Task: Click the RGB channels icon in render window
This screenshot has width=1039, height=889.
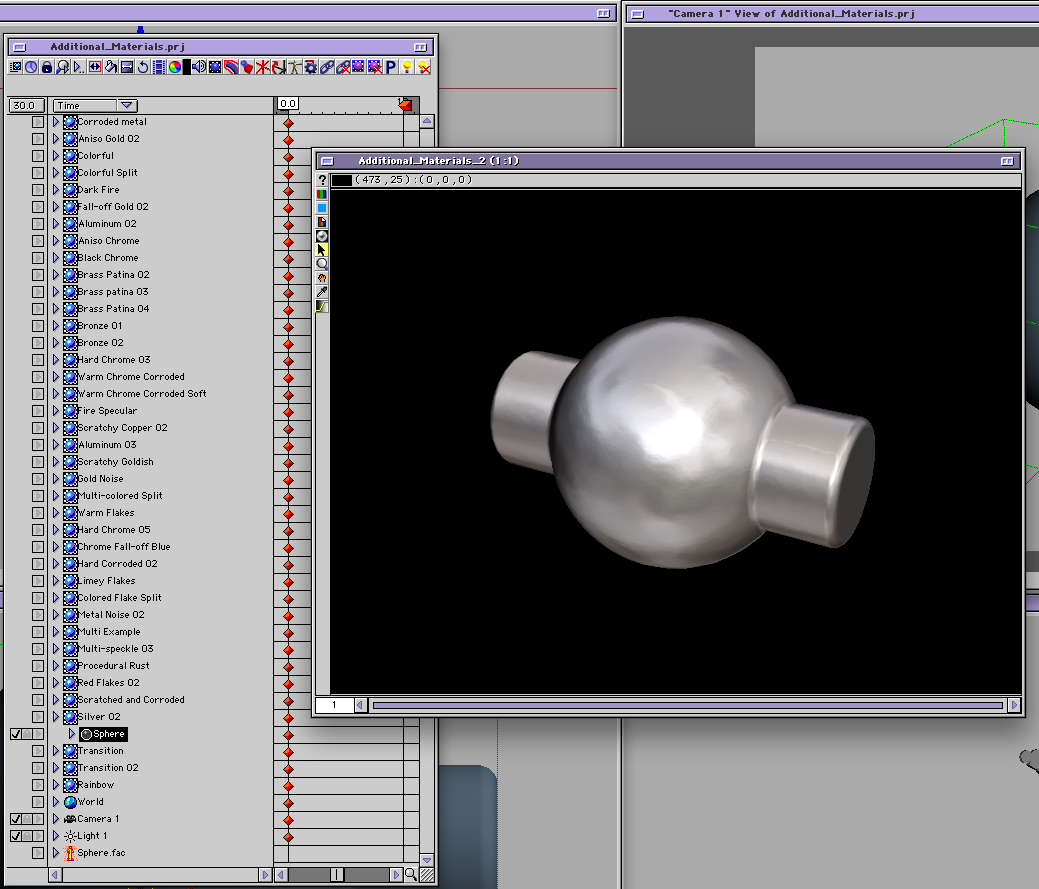Action: [x=322, y=194]
